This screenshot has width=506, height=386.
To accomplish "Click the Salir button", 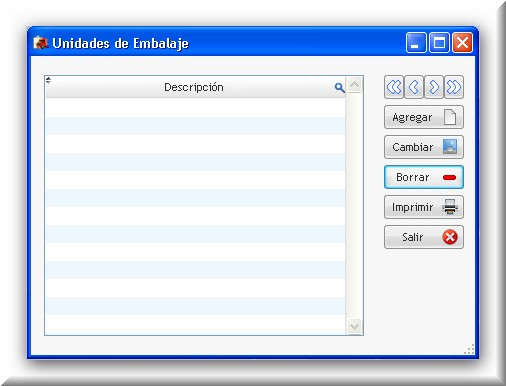I will point(424,237).
